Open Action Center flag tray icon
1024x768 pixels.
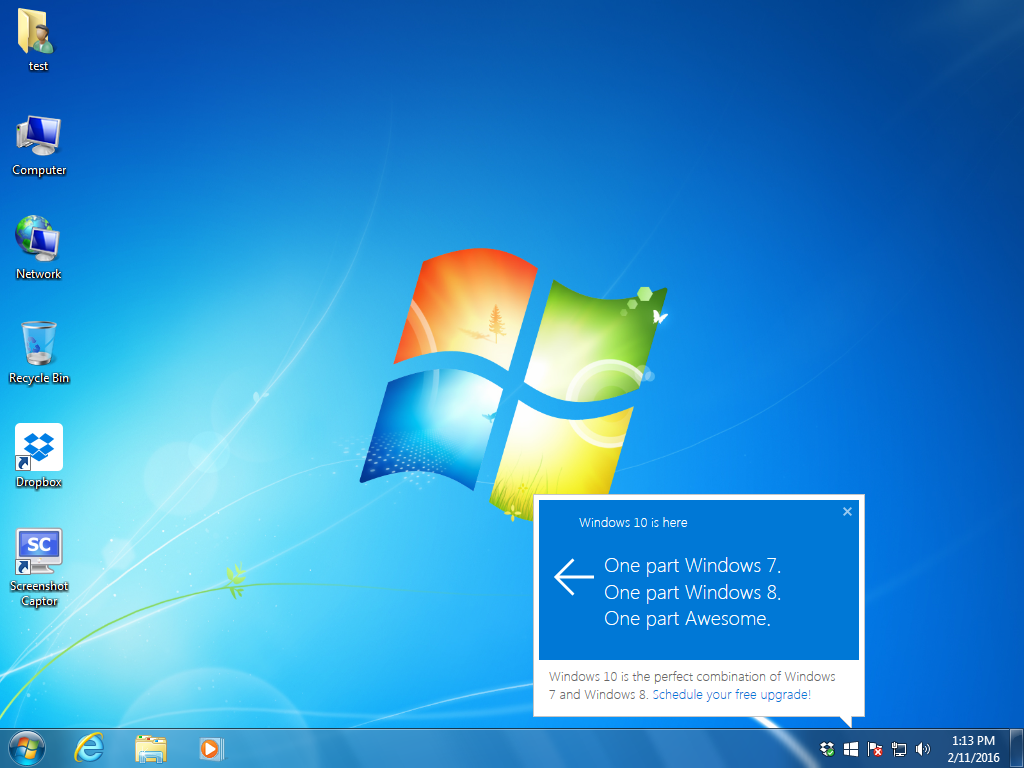[x=875, y=749]
